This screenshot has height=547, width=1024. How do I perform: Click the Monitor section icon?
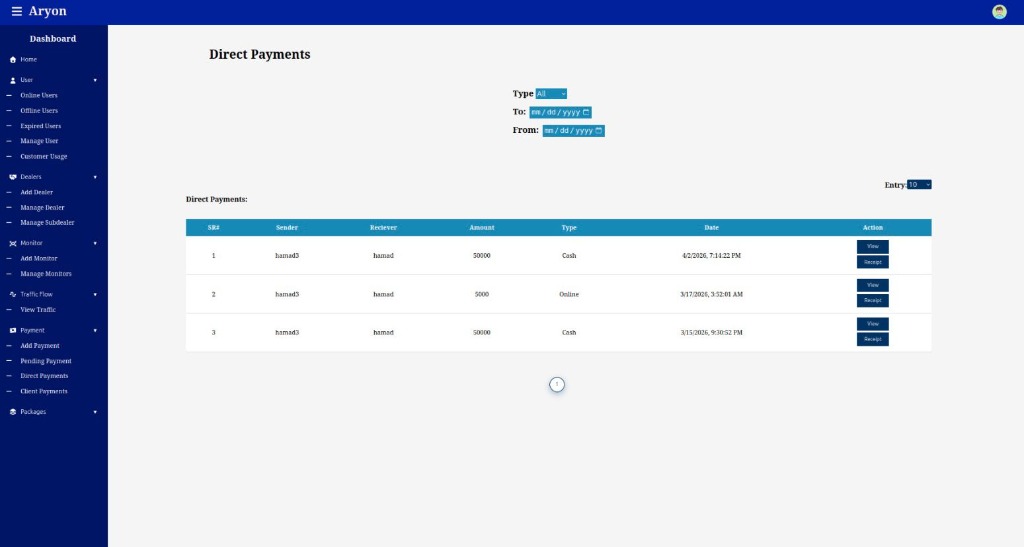click(x=12, y=243)
